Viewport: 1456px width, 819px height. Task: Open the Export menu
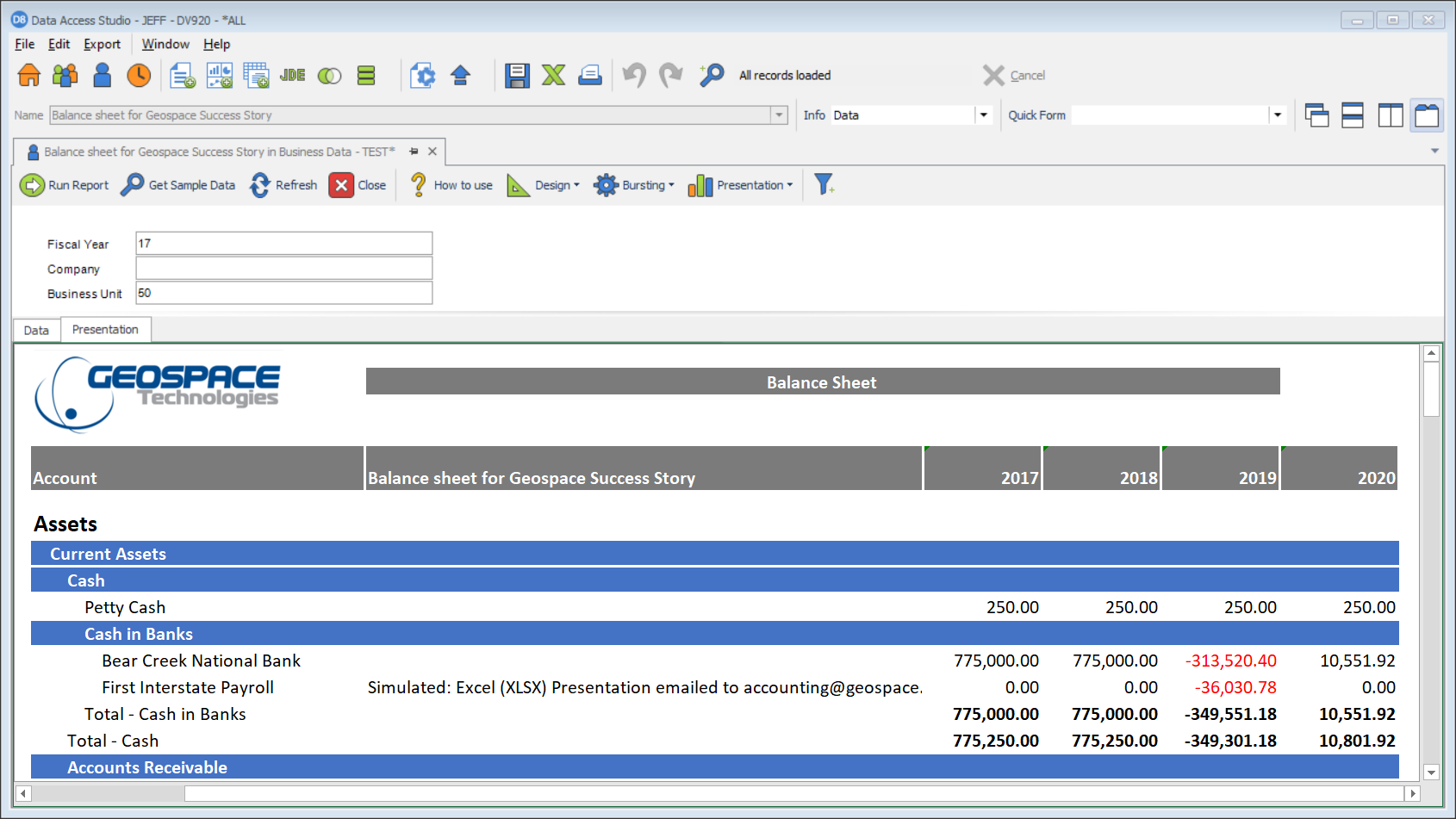[102, 44]
